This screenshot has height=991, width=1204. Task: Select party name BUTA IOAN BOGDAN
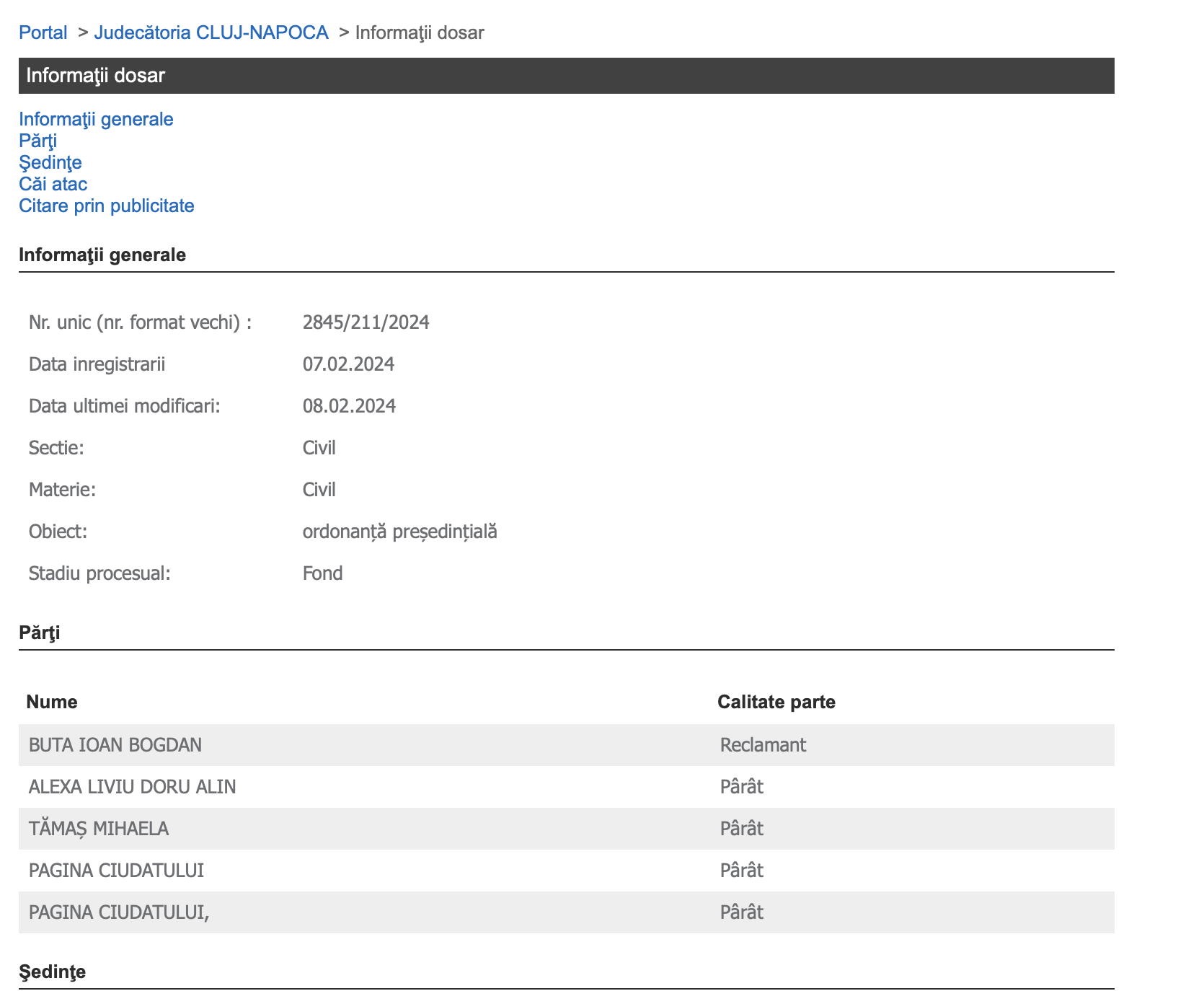(x=115, y=745)
